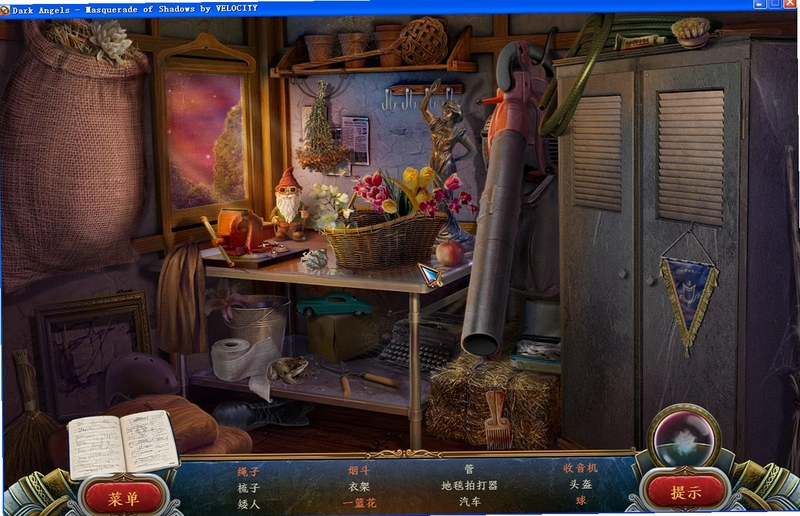Image resolution: width=800 pixels, height=516 pixels.
Task: Click the word 球 in the list
Action: click(581, 500)
